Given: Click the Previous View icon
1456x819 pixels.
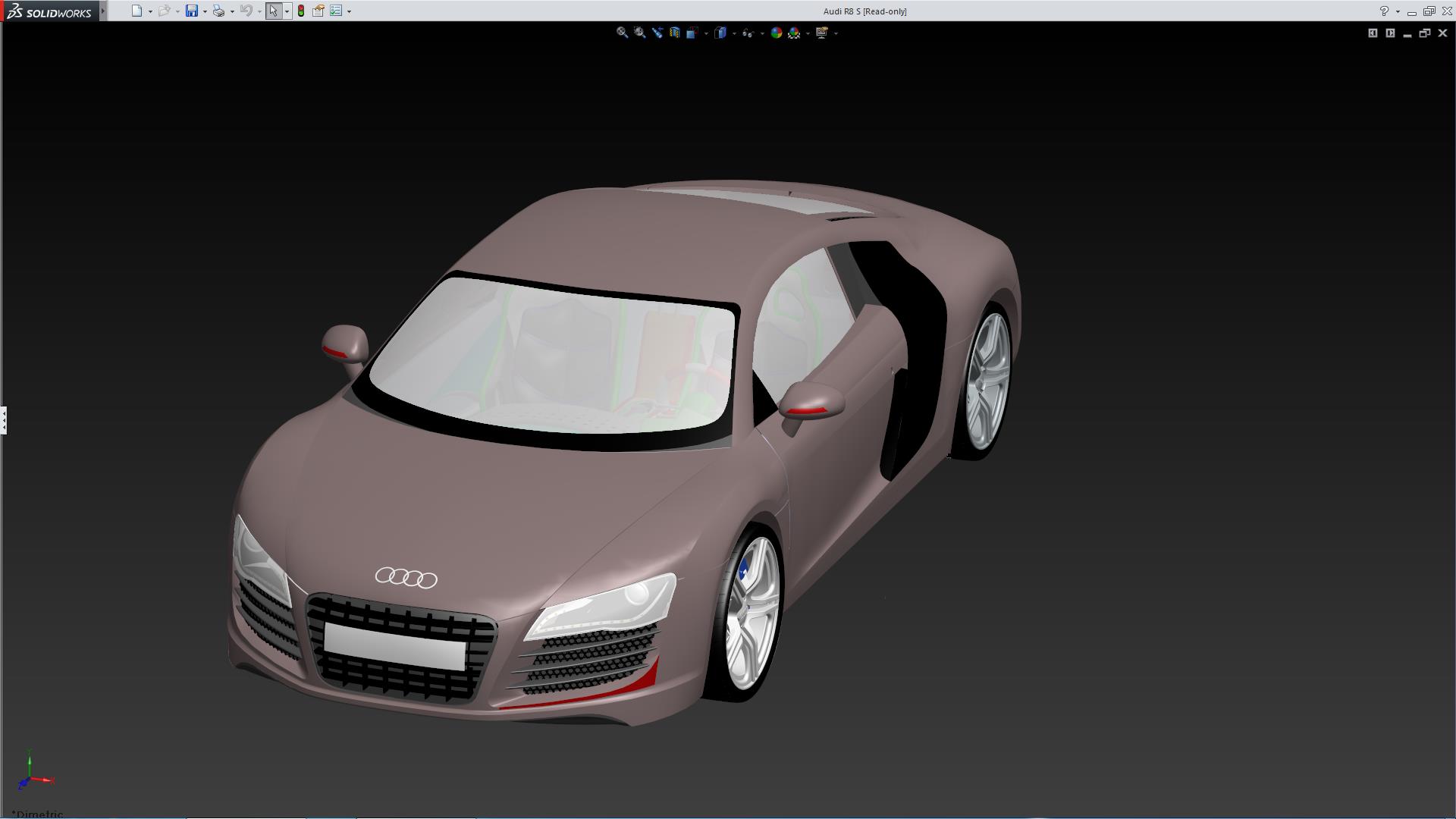Looking at the screenshot, I should 657,33.
